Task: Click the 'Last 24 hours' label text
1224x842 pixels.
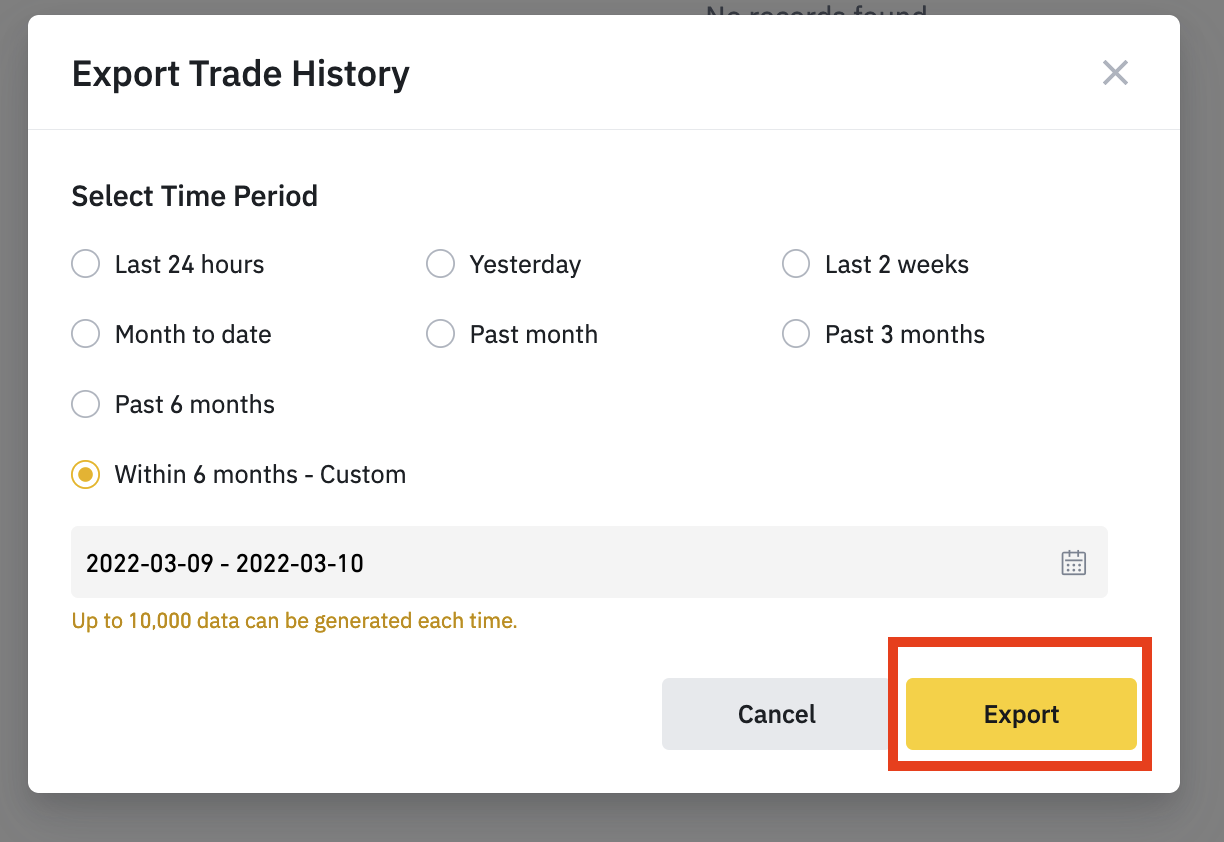Action: point(190,264)
